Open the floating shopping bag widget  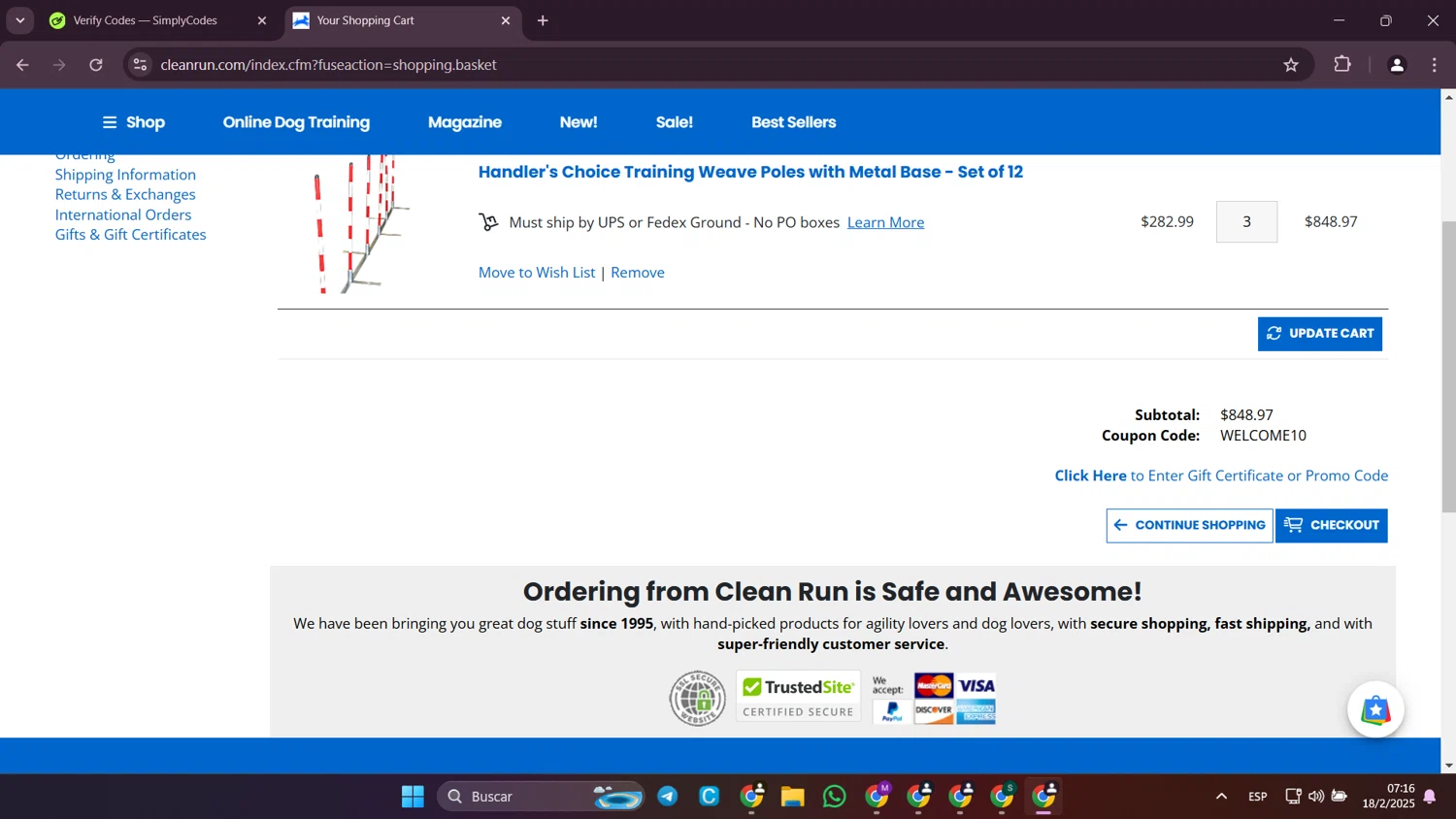point(1375,709)
